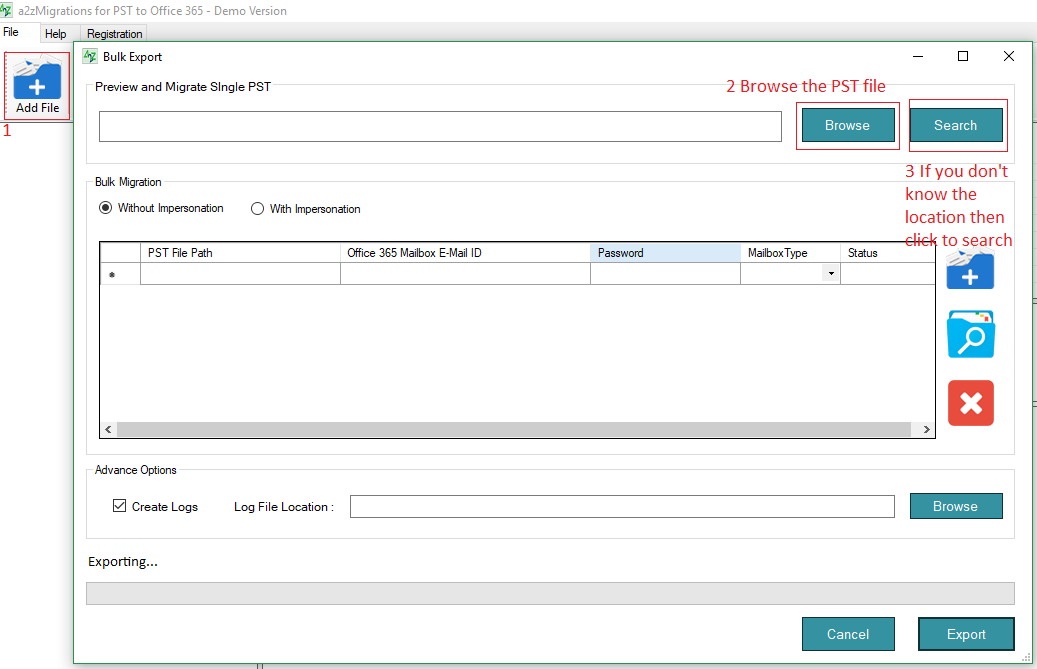1037x669 pixels.
Task: Click the Exporting... status text
Action: point(122,561)
